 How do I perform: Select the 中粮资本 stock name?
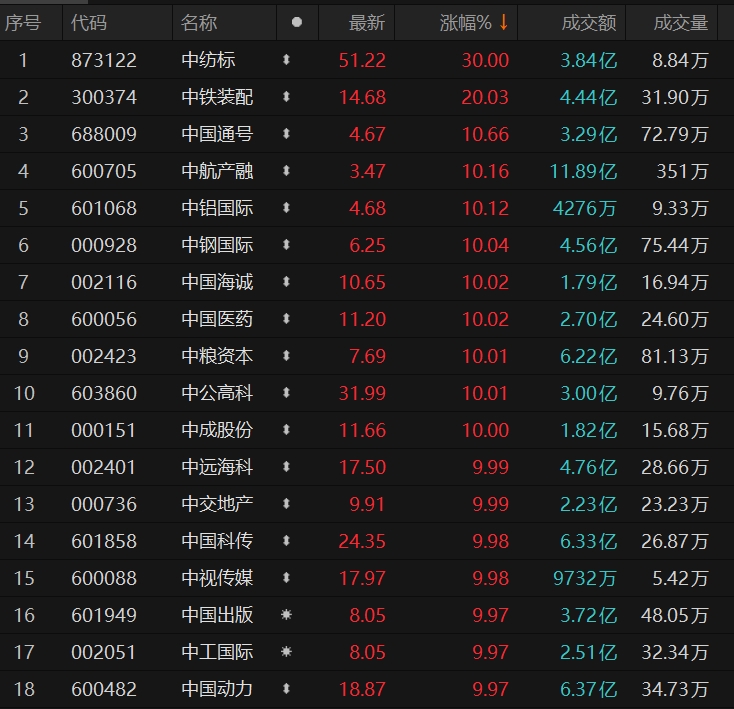click(x=217, y=356)
